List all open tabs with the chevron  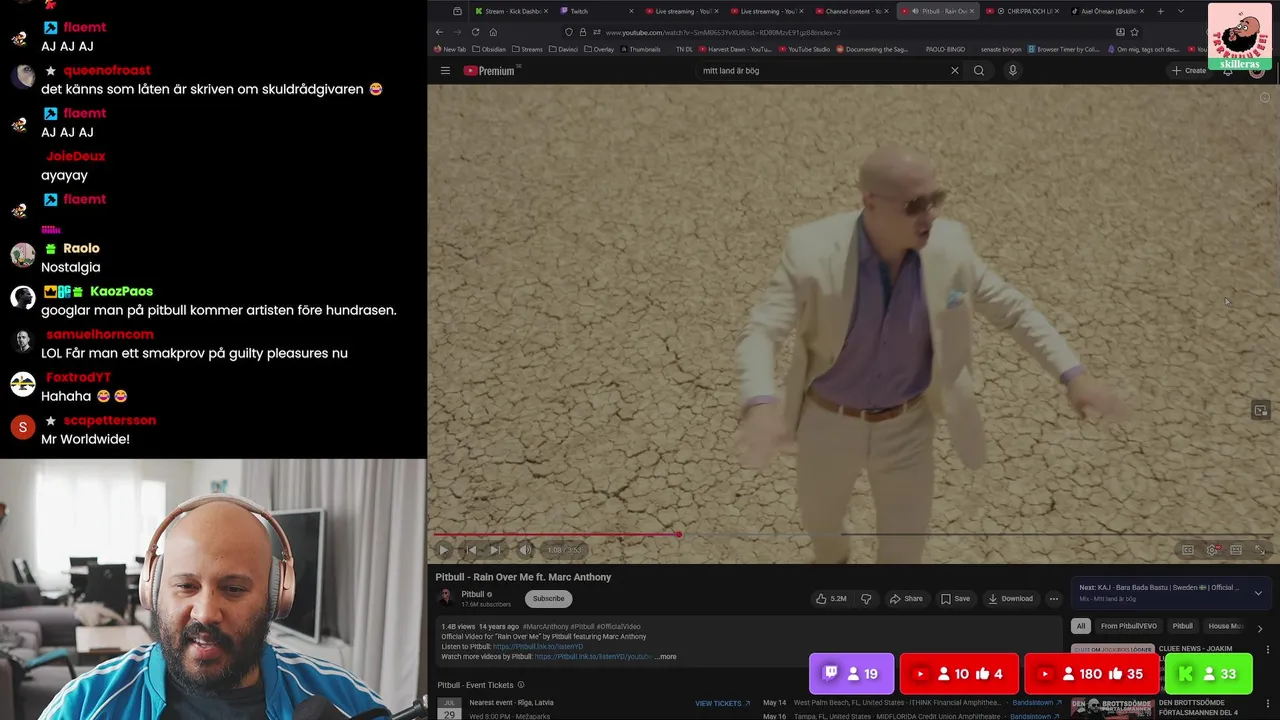coord(1181,11)
